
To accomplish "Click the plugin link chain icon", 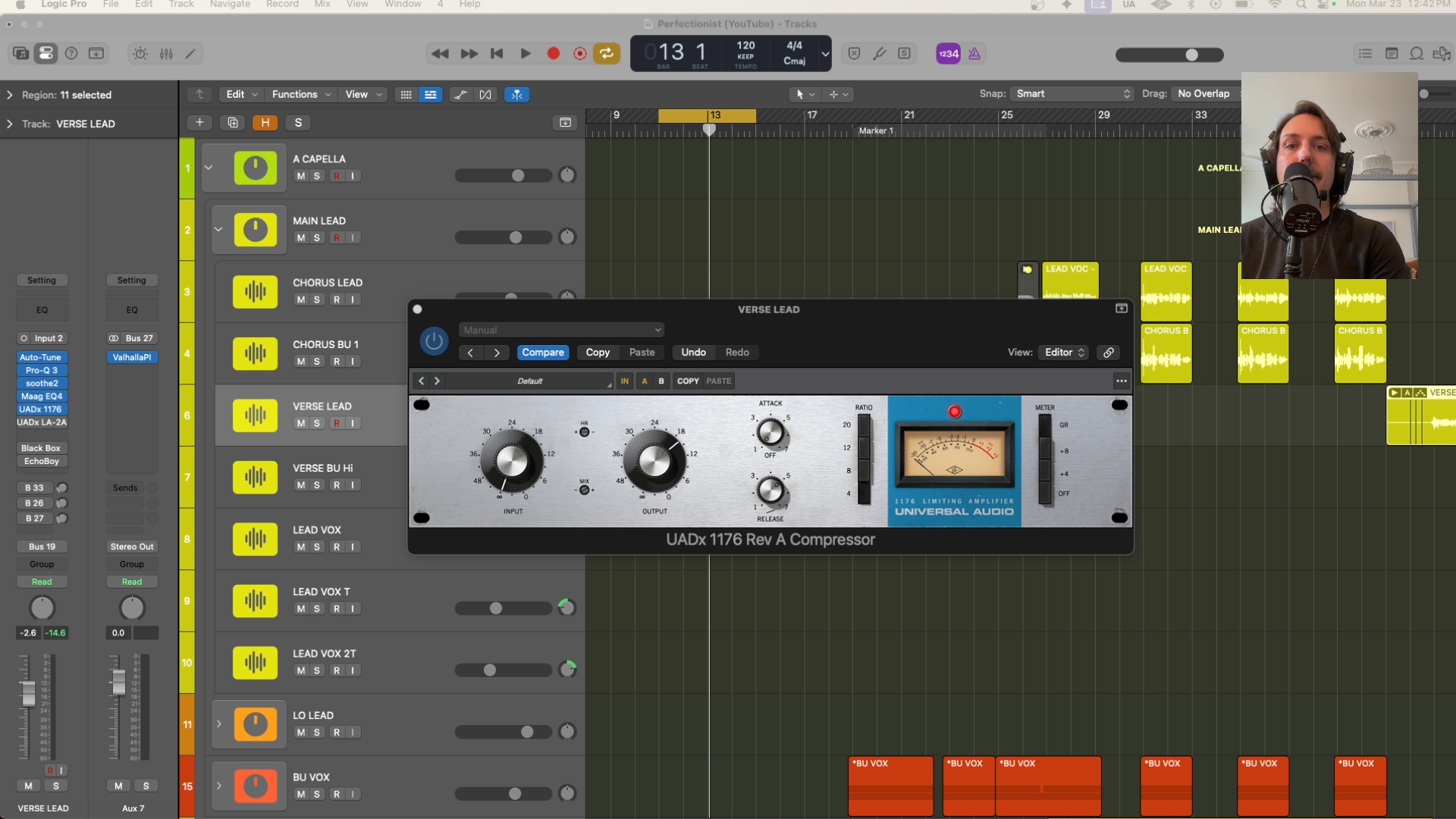I will tap(1109, 353).
